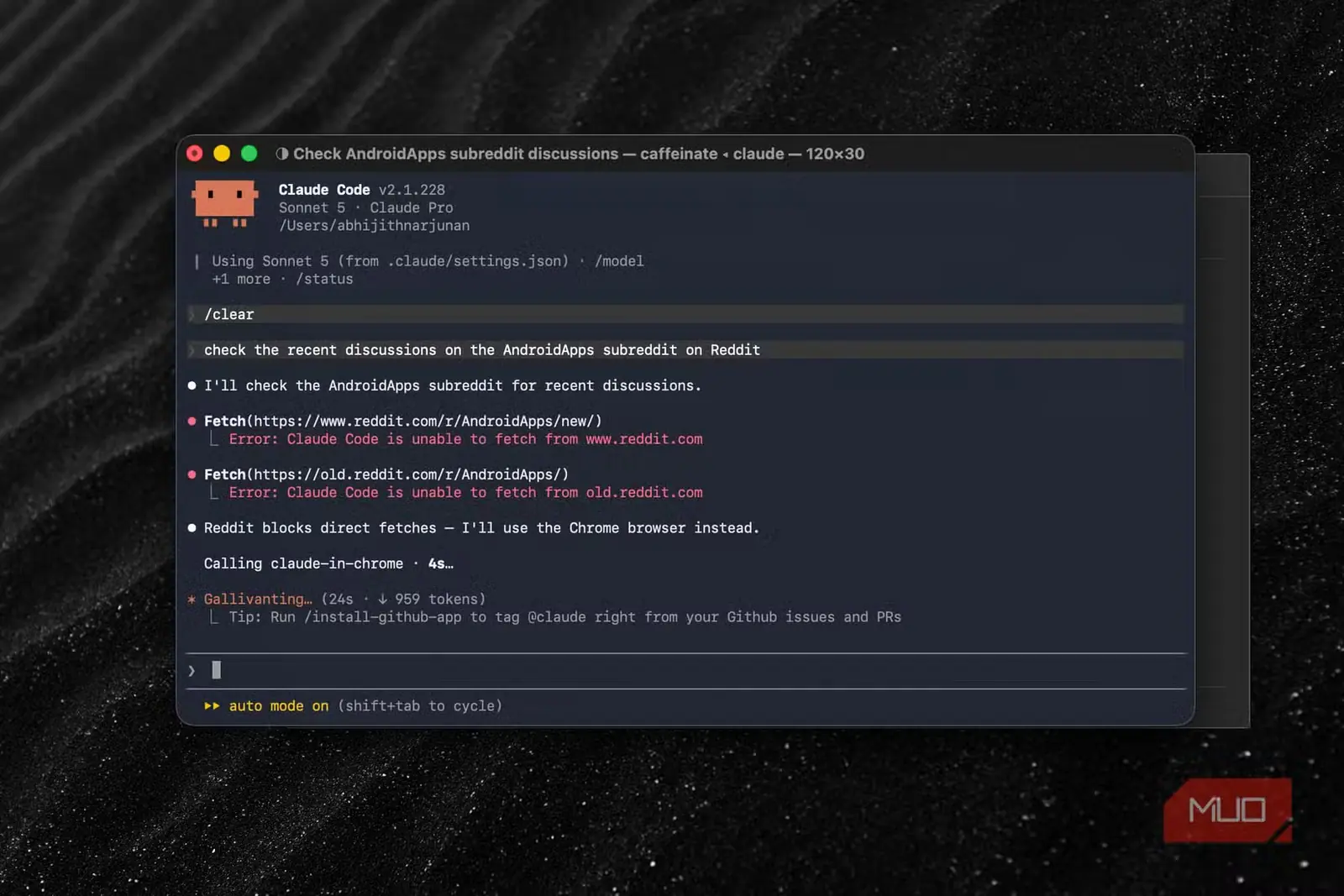1344x896 pixels.
Task: Click the /clear command line
Action: pos(685,314)
